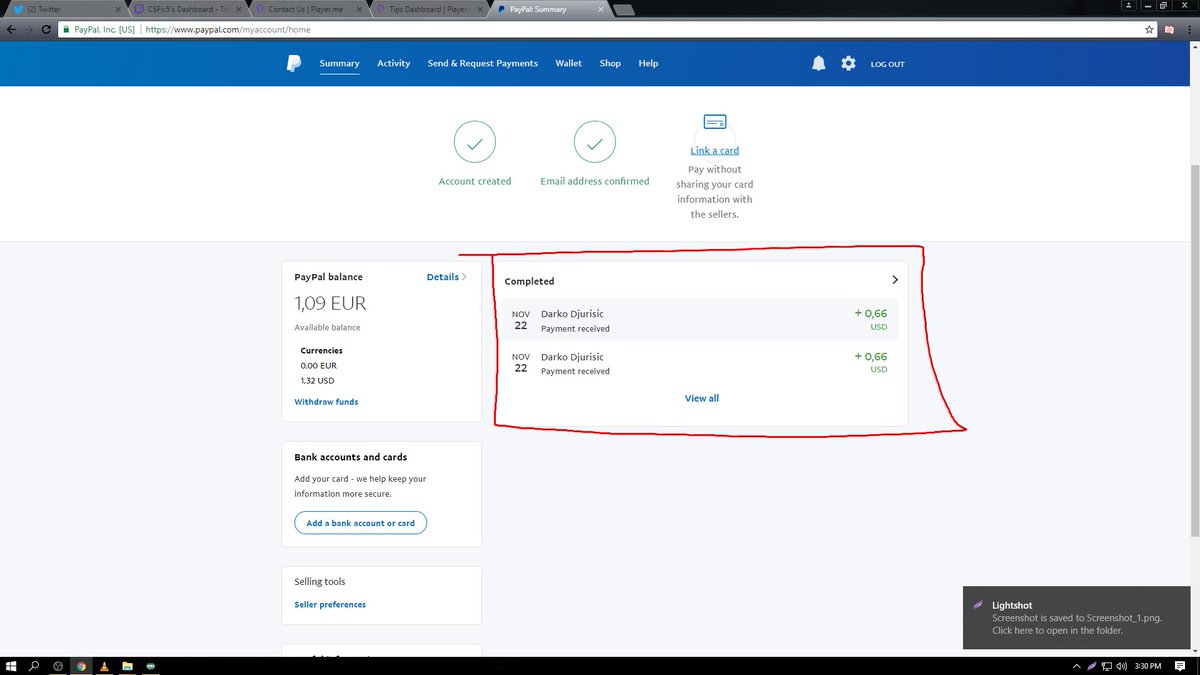This screenshot has height=675, width=1200.
Task: Open Details of PayPal balance
Action: pos(447,277)
